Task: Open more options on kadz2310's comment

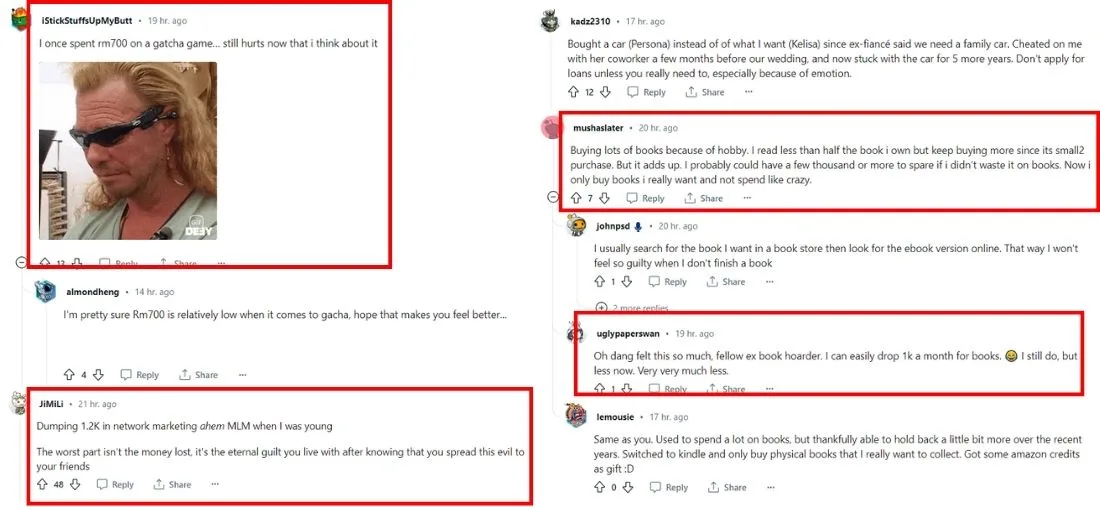Action: point(748,92)
